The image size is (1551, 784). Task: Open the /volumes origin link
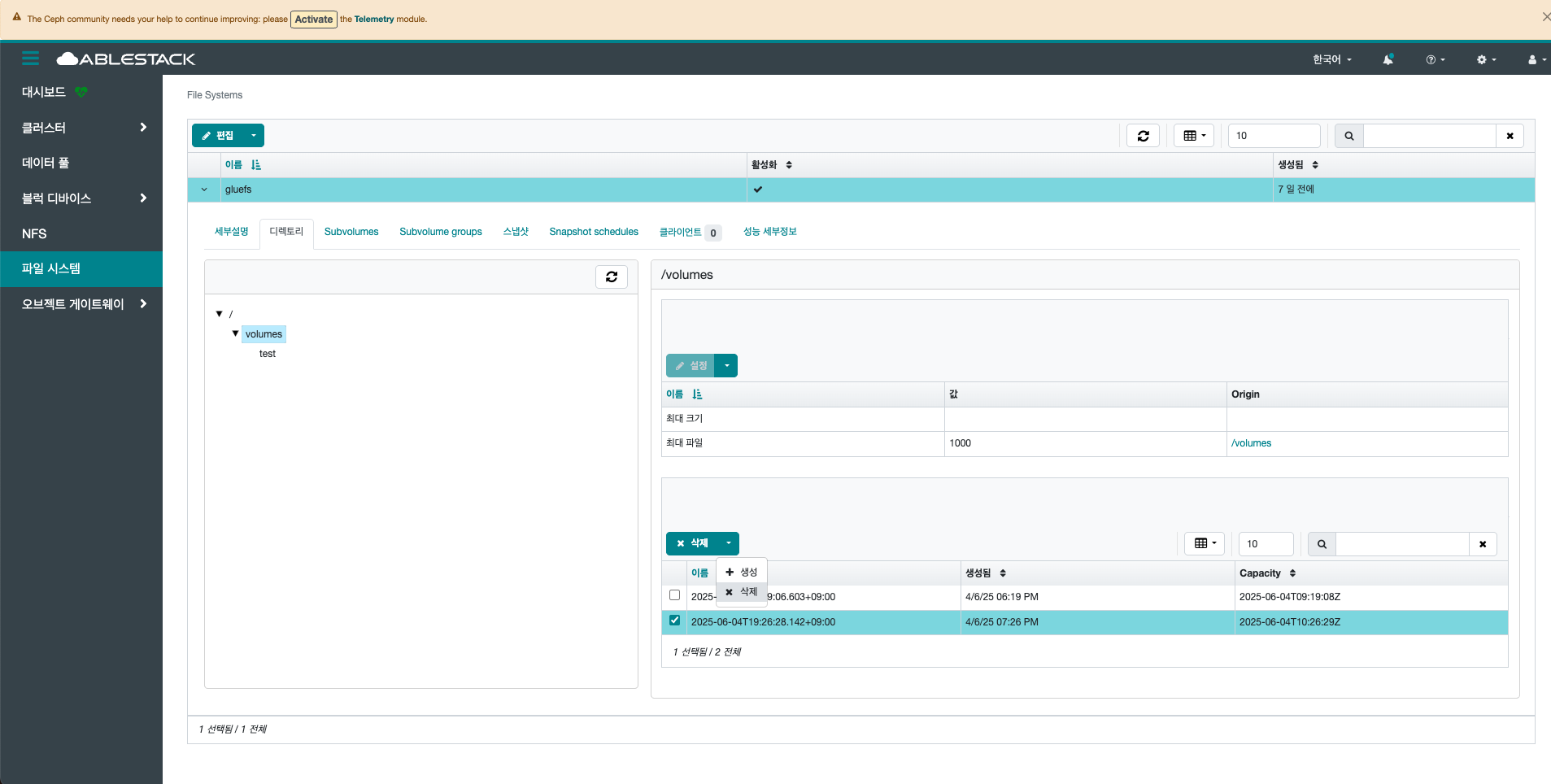point(1251,443)
